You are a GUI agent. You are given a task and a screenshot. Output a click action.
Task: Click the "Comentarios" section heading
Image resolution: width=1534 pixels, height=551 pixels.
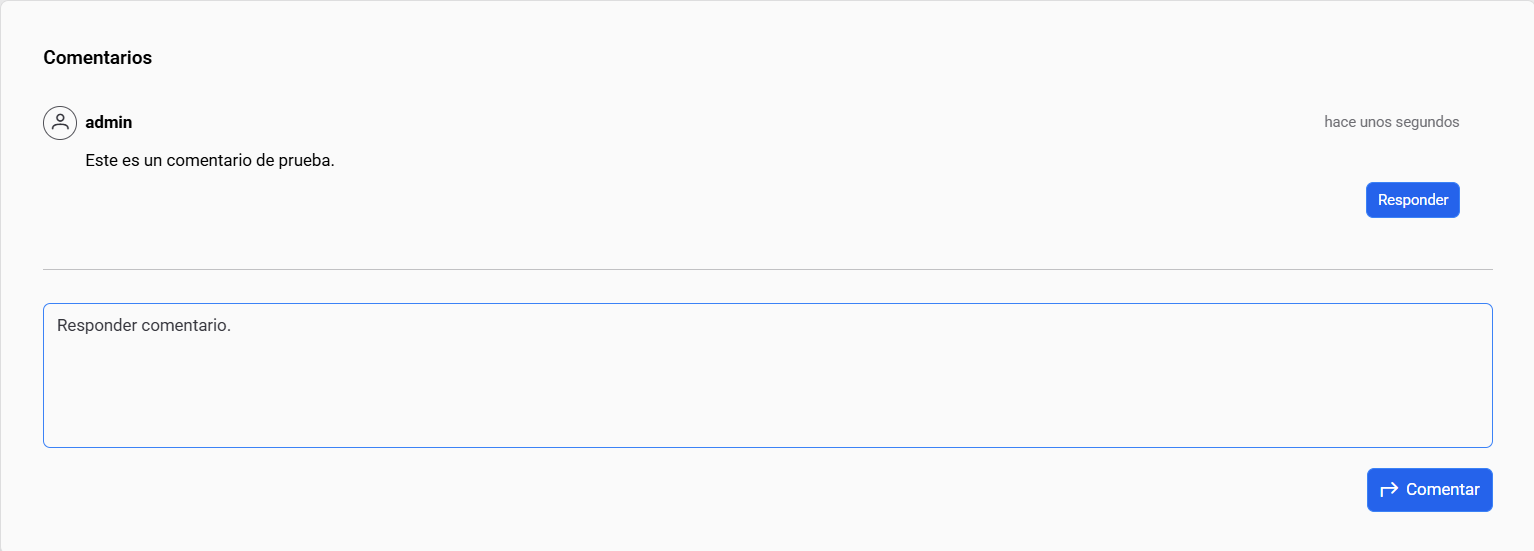[97, 58]
